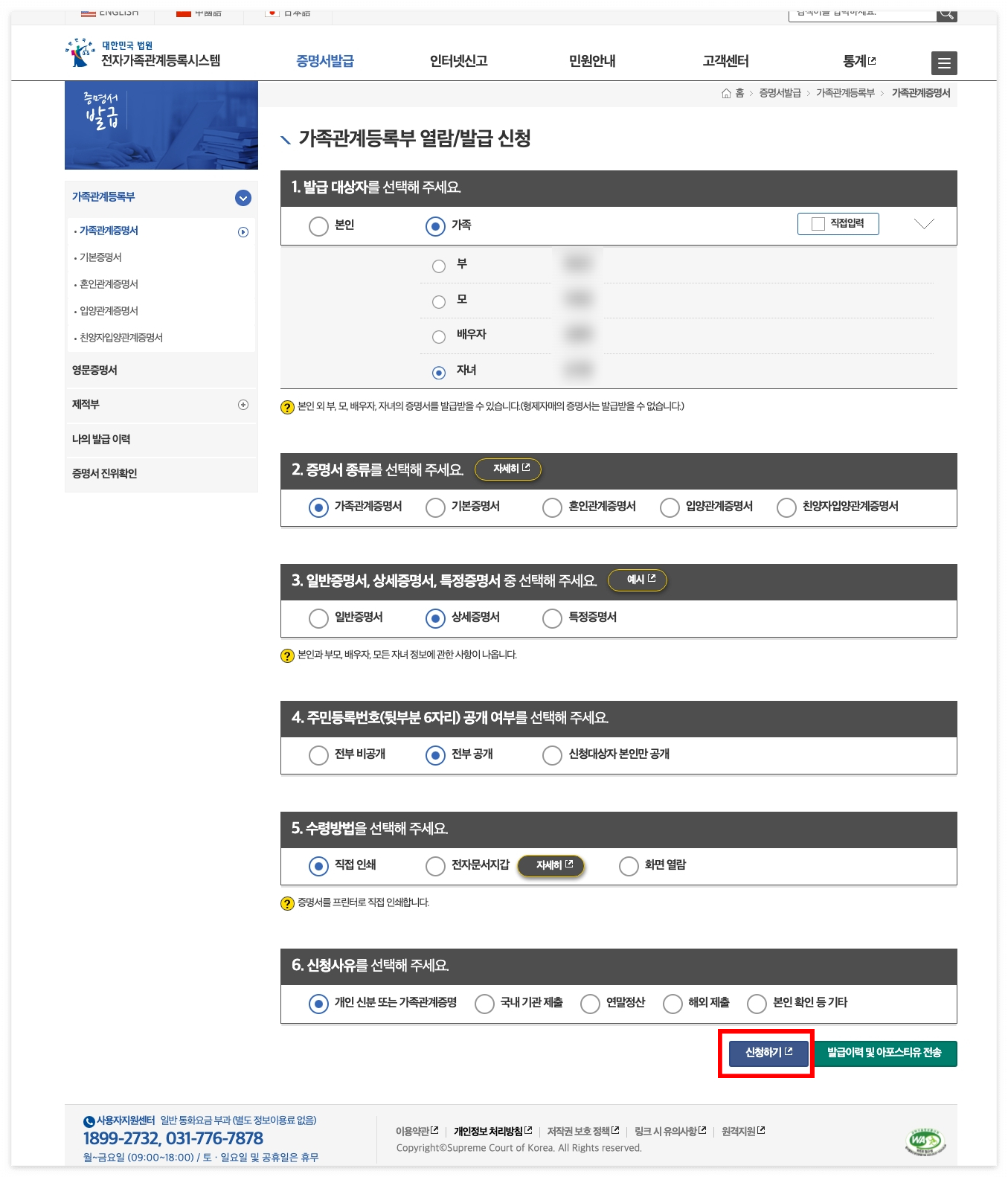Select 연말정산 as reason
This screenshot has height=1177, width=1008.
pos(590,1004)
